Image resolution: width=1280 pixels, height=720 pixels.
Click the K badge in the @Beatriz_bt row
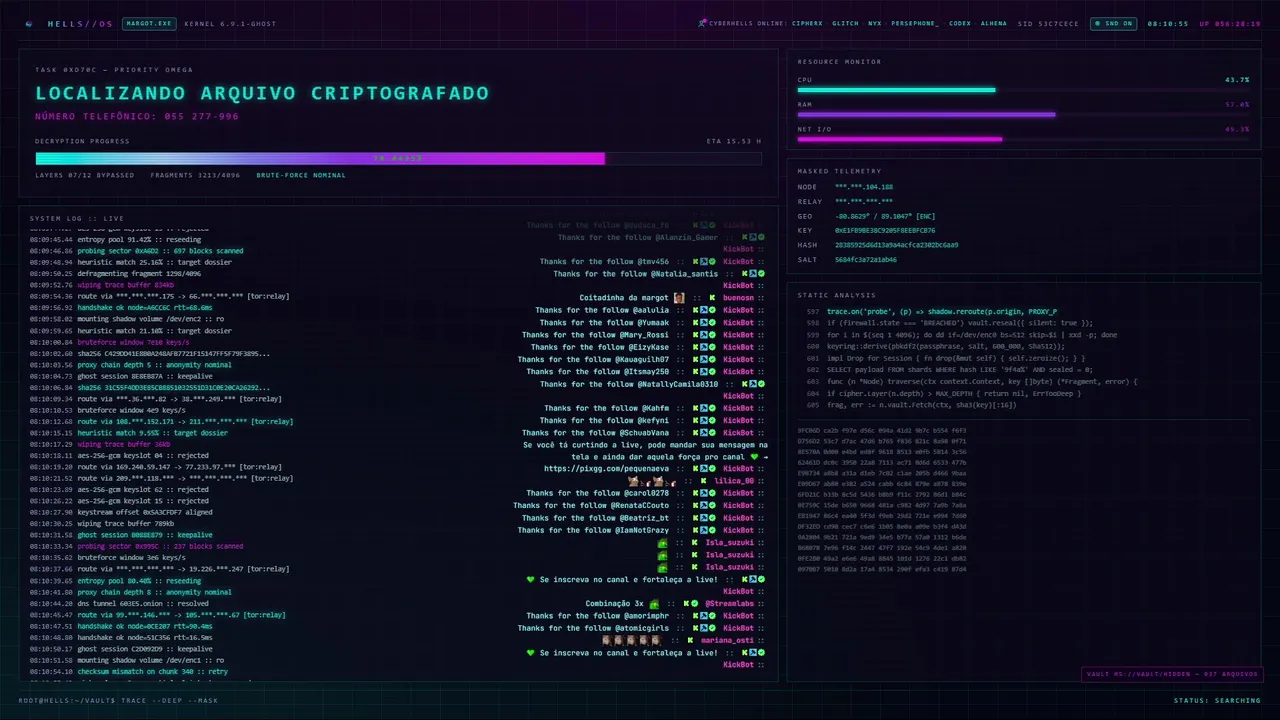pos(694,518)
